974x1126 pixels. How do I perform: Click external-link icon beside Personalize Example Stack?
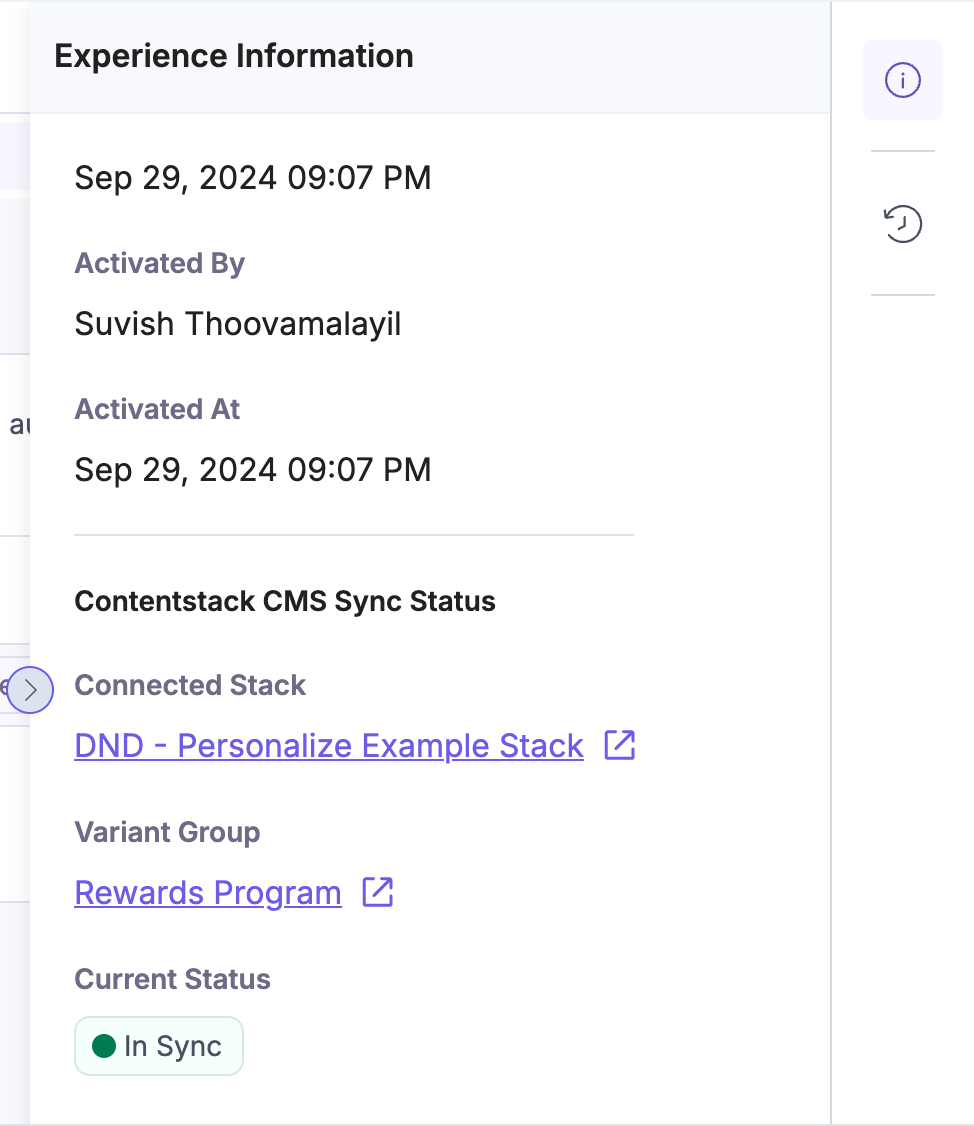pos(620,746)
